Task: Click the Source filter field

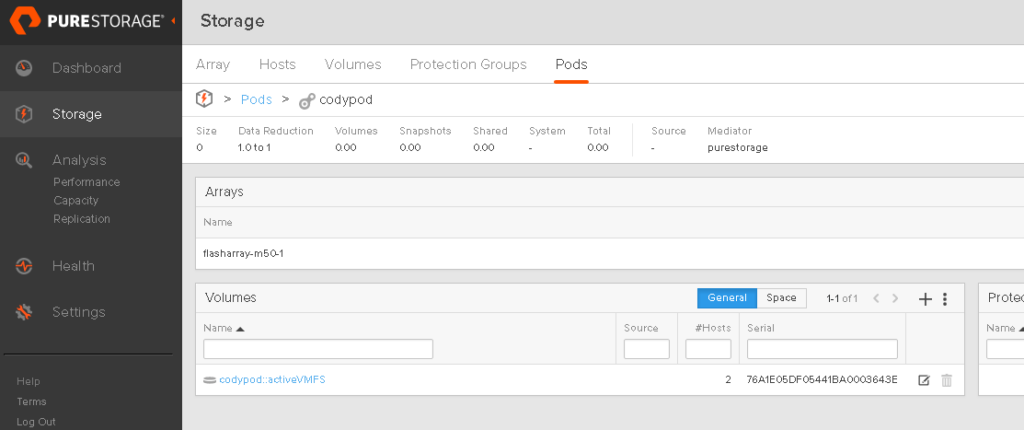Action: [x=647, y=349]
